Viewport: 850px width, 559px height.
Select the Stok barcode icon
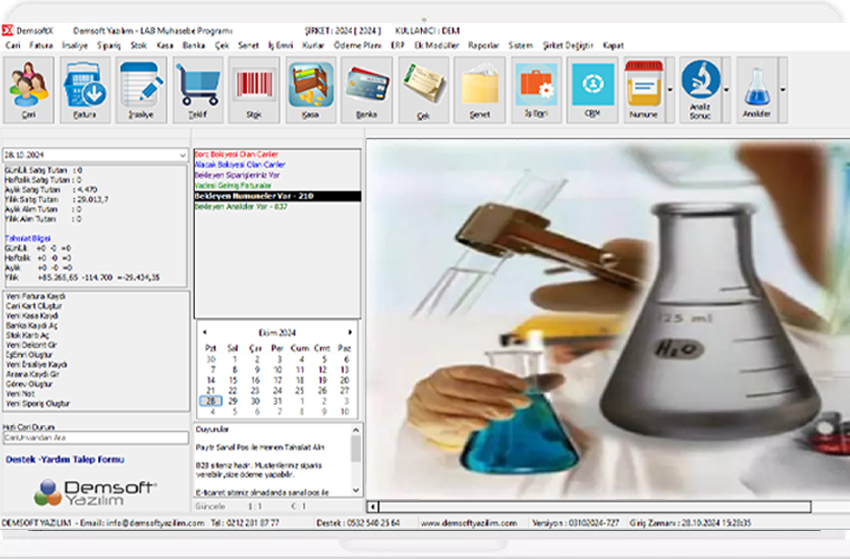[254, 89]
